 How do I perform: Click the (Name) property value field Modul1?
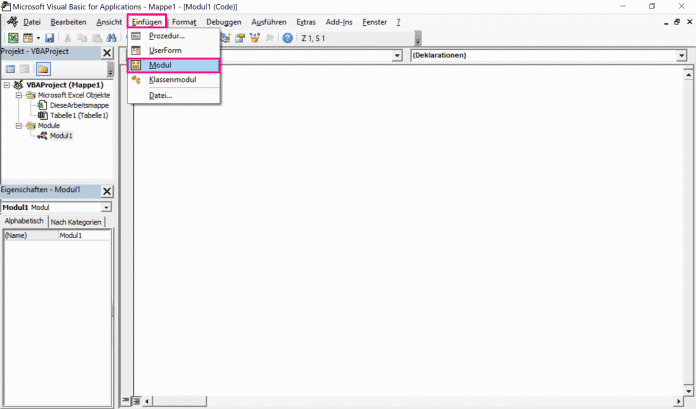[x=84, y=236]
